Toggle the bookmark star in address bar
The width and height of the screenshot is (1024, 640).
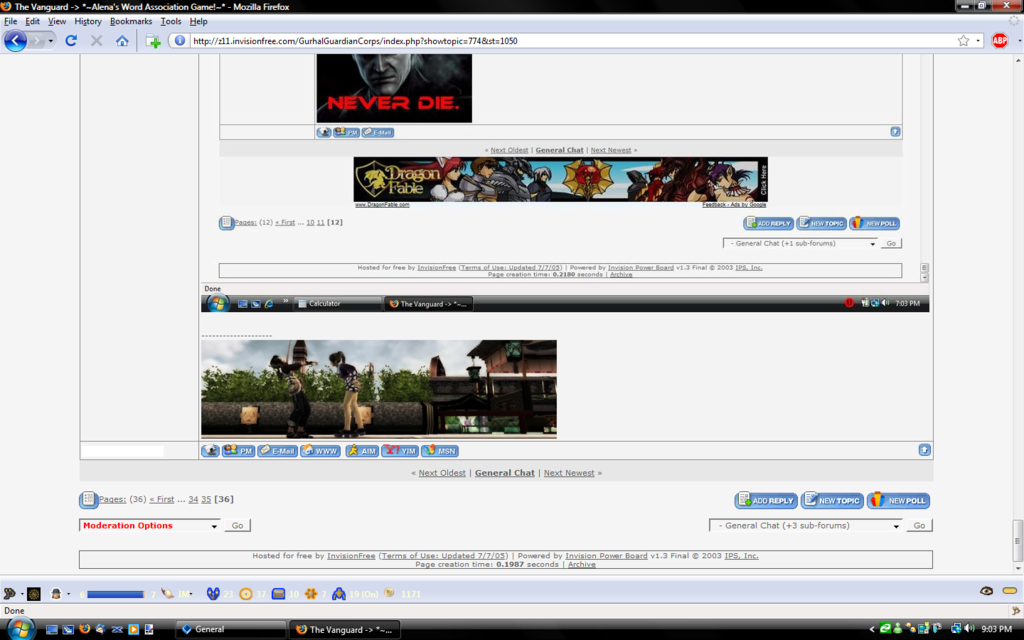point(963,41)
